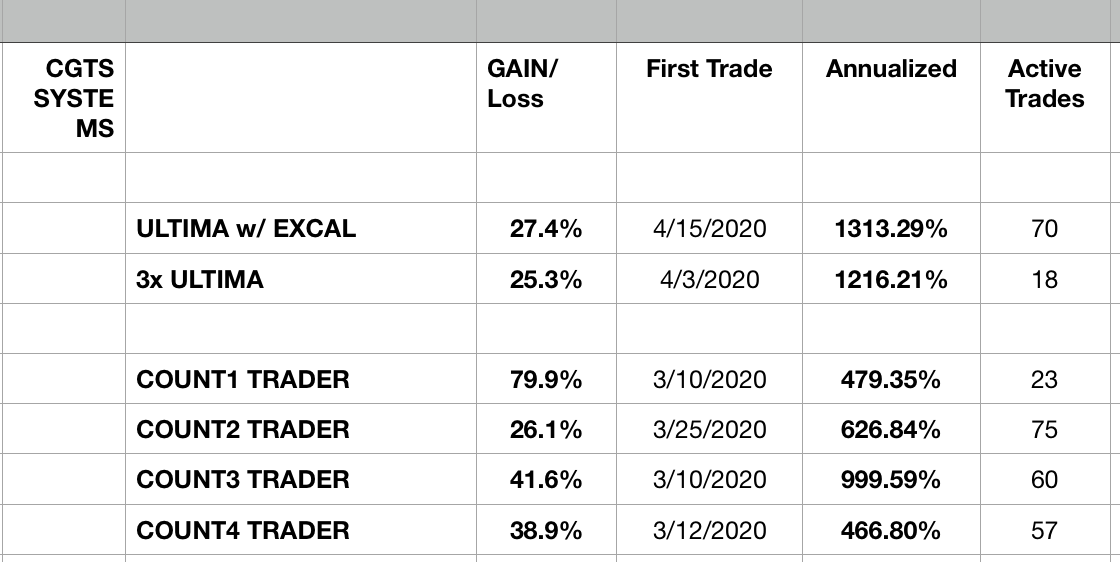Select the 25.3% gain cell
This screenshot has width=1120, height=562.
tap(546, 280)
